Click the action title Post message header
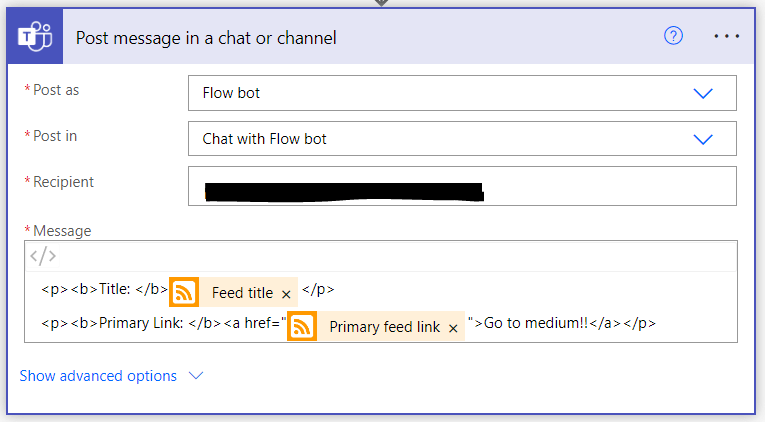This screenshot has height=422, width=765. coord(206,38)
